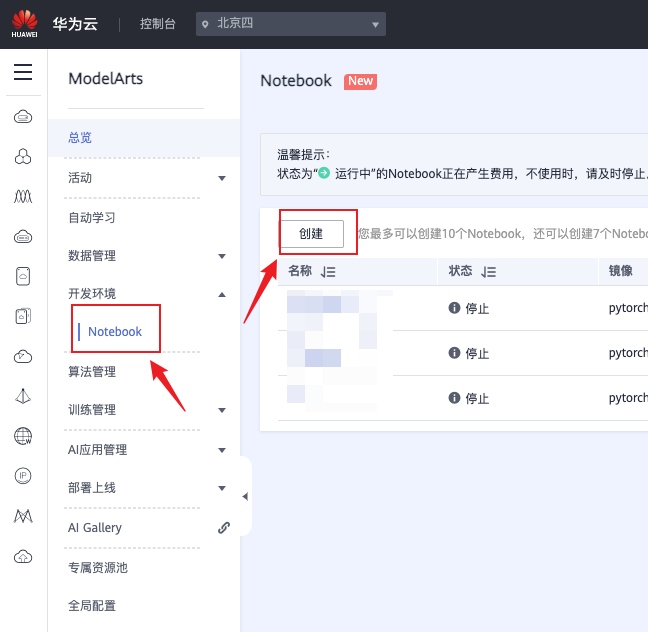This screenshot has height=632, width=648.
Task: Click the 创建 button
Action: (311, 234)
